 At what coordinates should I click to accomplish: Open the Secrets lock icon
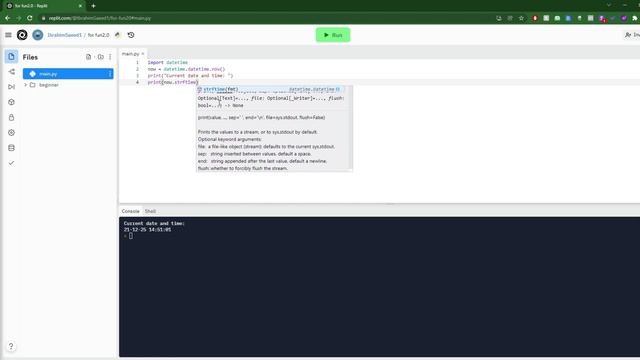[11, 118]
